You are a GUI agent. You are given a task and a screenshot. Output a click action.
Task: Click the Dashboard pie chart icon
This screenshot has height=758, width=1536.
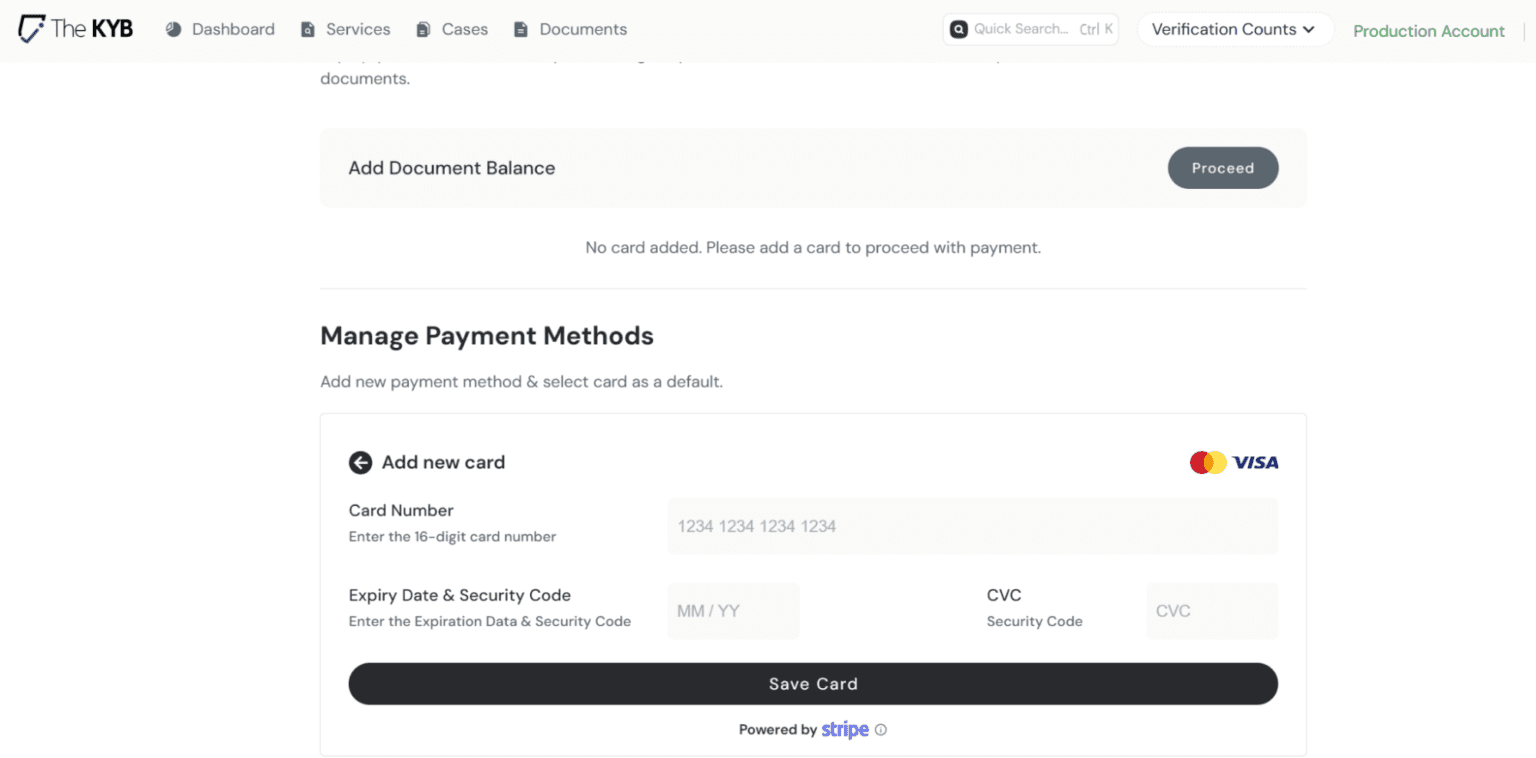(x=173, y=30)
